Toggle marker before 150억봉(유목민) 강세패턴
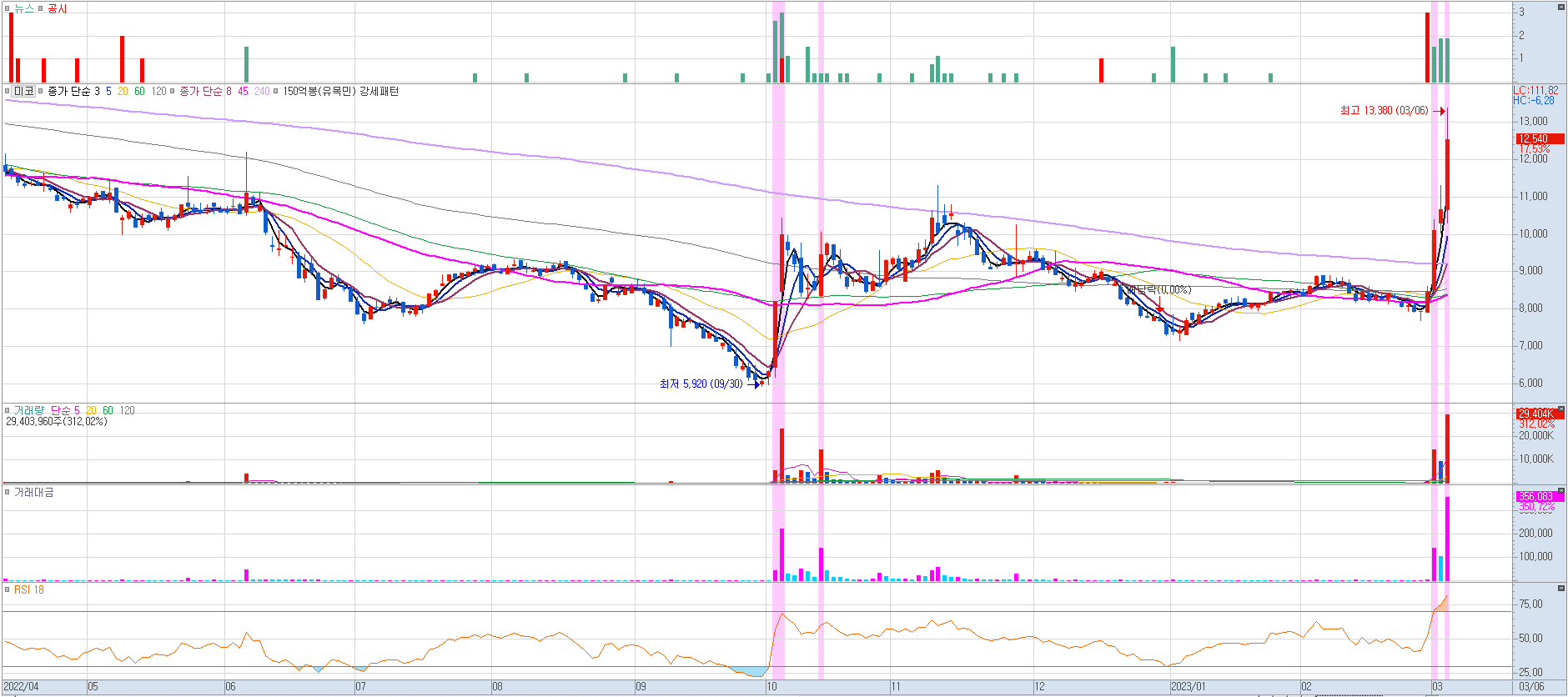Screen dimensions: 1568x697 click(276, 91)
